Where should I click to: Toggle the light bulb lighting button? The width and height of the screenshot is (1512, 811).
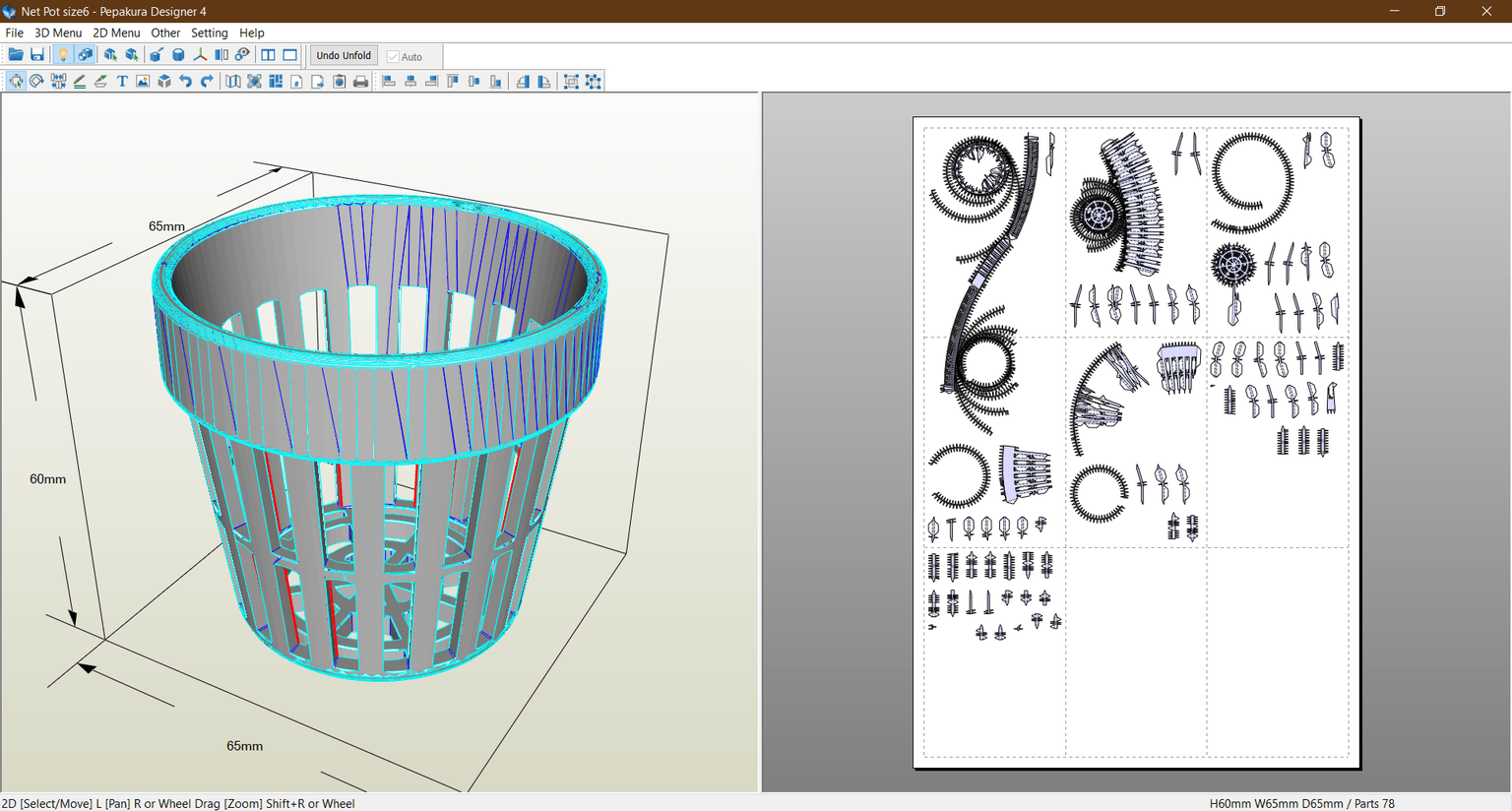(62, 55)
